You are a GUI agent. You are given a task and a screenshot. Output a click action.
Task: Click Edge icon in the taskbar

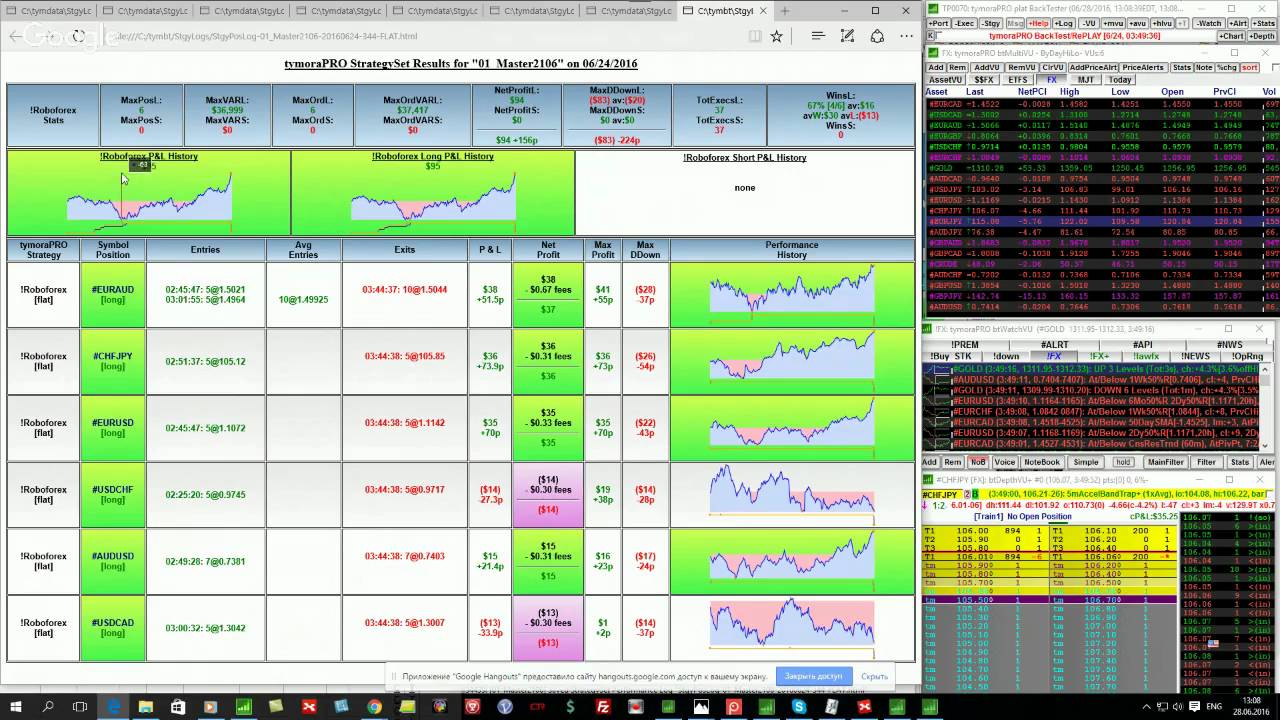pos(113,707)
